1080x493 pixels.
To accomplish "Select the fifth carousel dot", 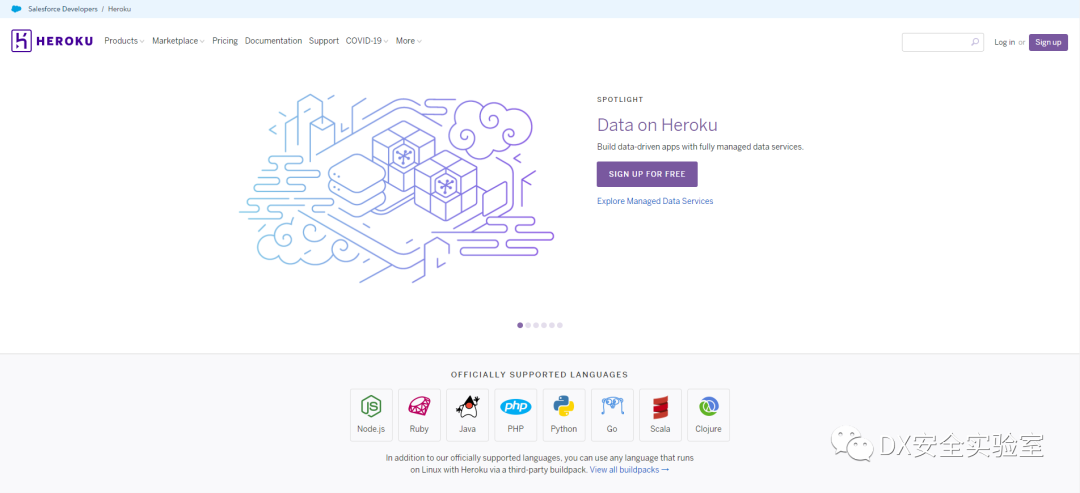I will pyautogui.click(x=552, y=325).
